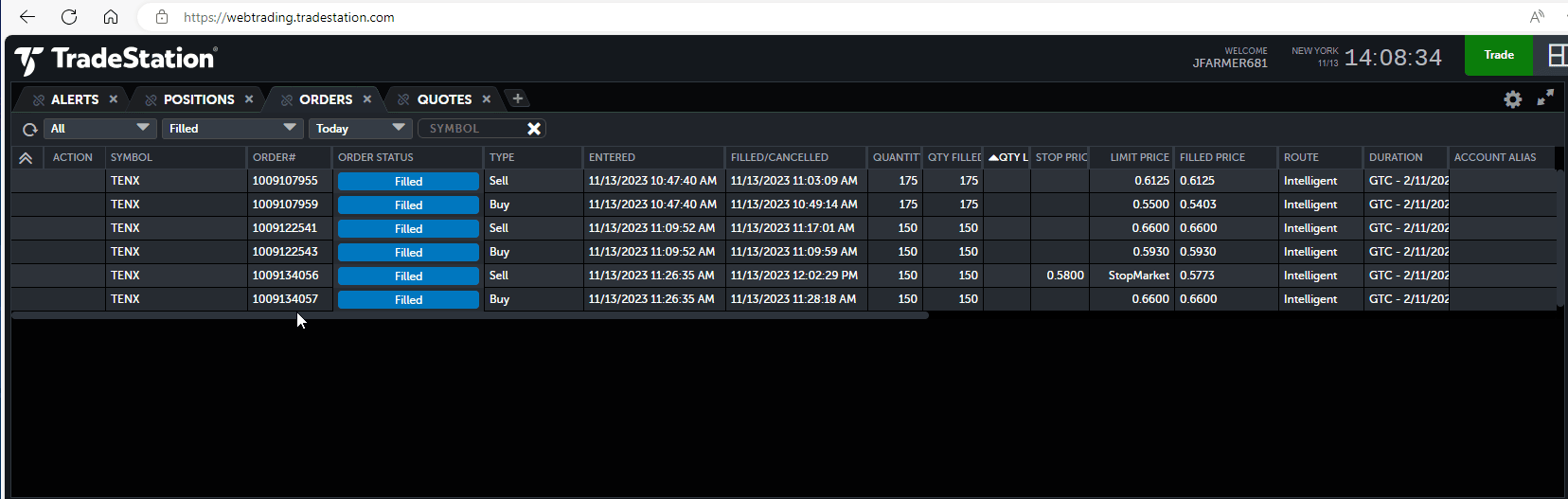Sort by Entered column header

tap(654, 157)
